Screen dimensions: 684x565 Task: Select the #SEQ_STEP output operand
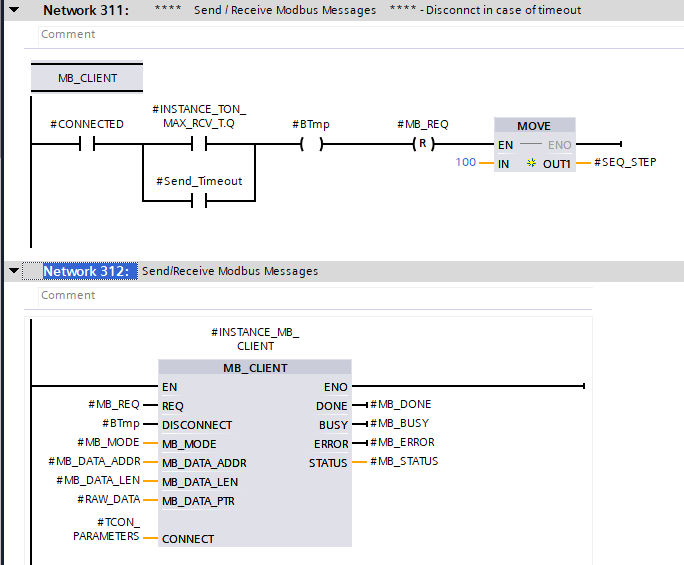625,162
